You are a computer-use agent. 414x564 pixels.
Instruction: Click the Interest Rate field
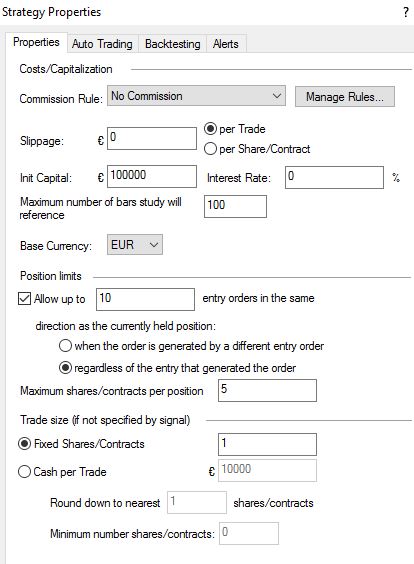tap(335, 177)
